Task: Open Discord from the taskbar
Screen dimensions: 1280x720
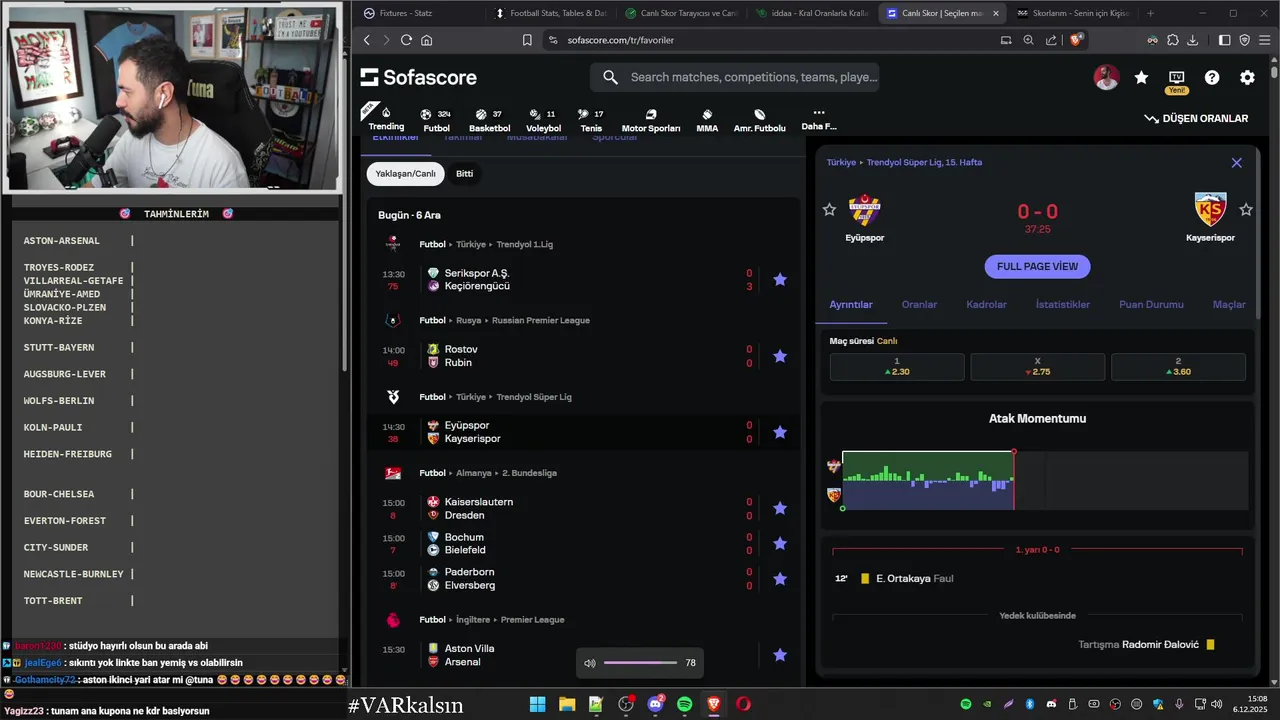Action: pos(656,704)
